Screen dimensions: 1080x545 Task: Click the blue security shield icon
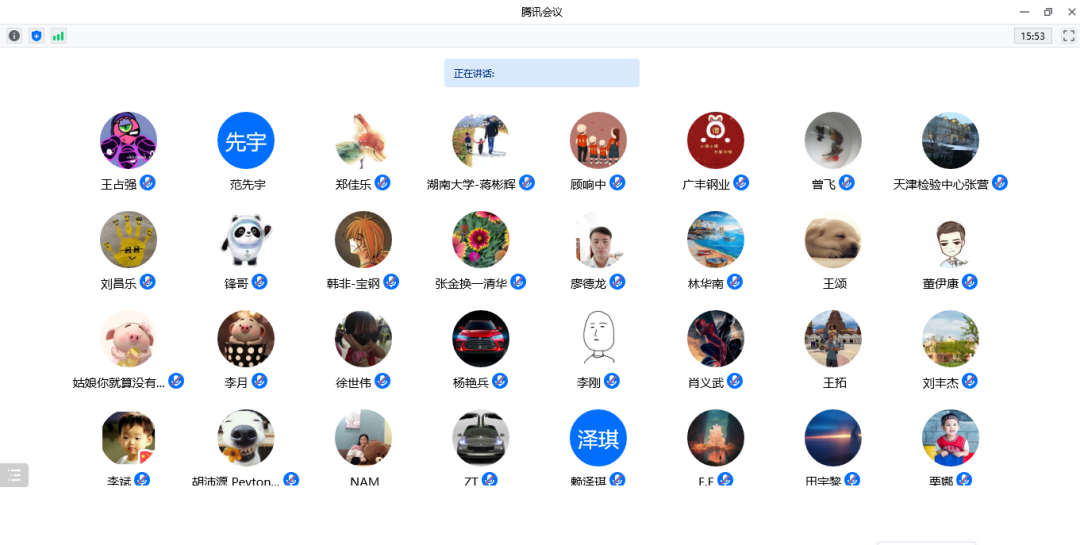tap(37, 36)
